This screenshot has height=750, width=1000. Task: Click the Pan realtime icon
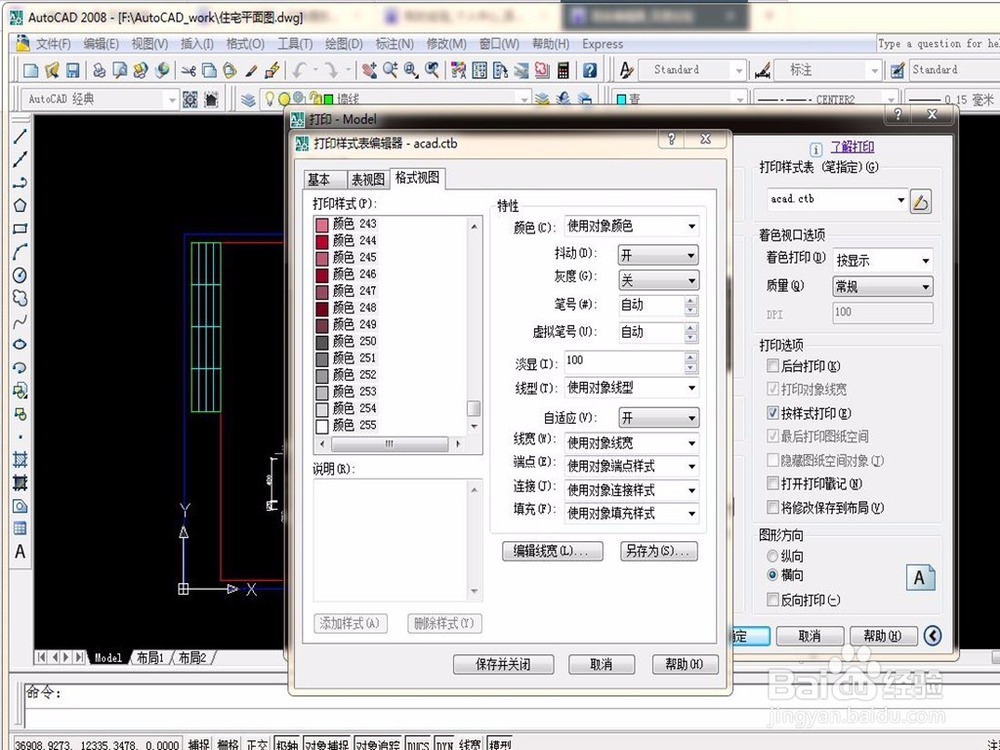(369, 70)
